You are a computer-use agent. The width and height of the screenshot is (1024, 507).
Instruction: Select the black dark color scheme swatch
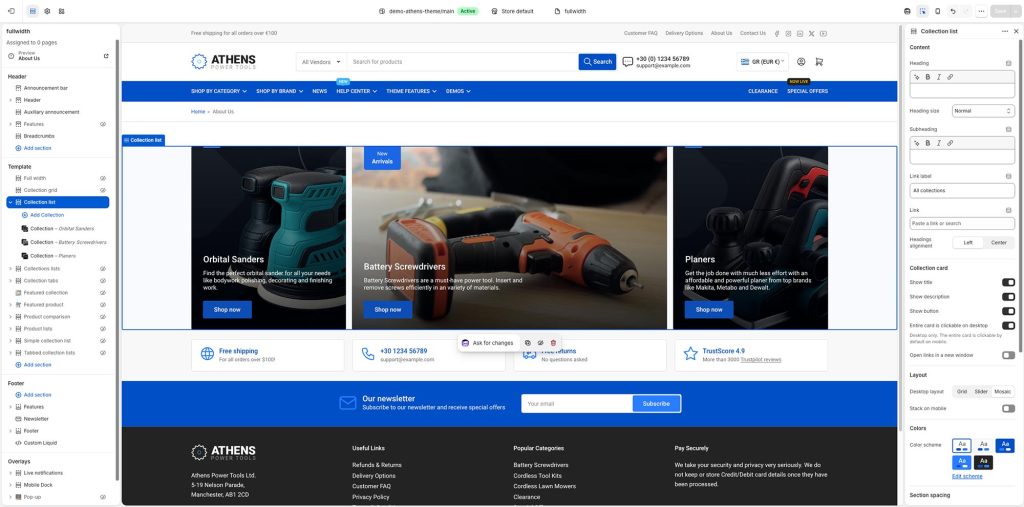tap(984, 463)
